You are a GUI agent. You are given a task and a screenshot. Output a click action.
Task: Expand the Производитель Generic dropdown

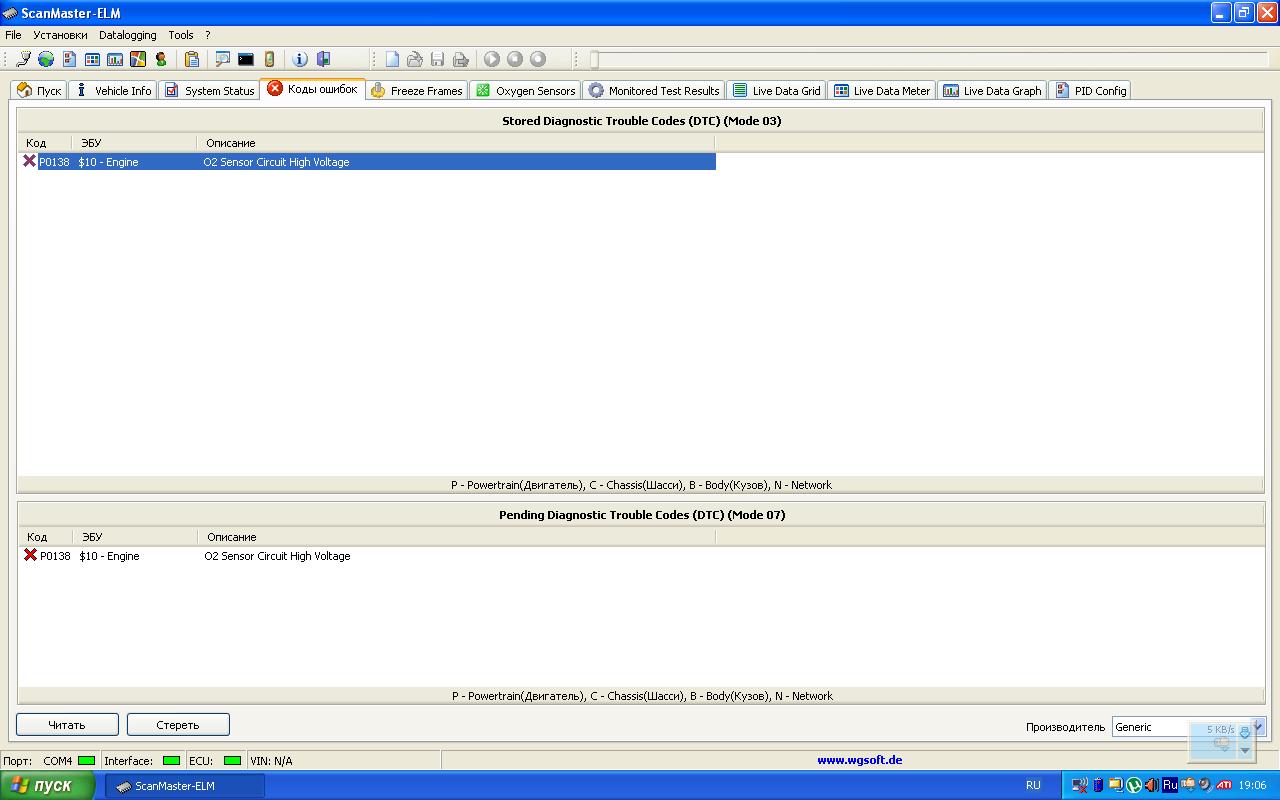pos(1258,727)
